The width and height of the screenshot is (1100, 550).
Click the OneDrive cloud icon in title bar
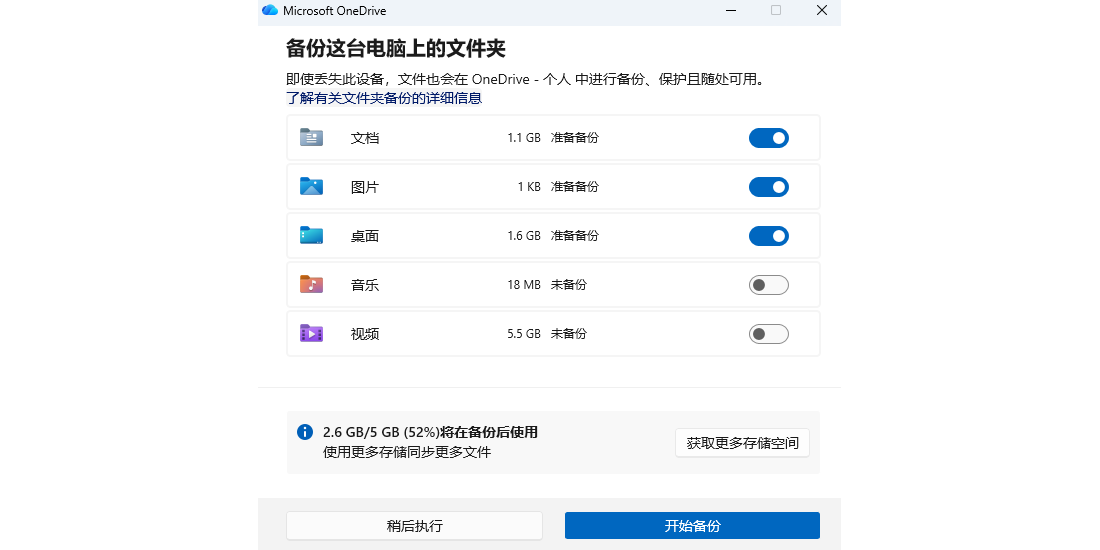coord(269,10)
